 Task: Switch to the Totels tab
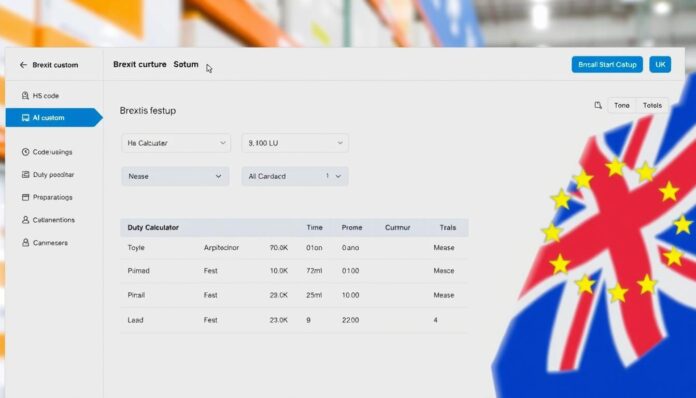point(652,105)
